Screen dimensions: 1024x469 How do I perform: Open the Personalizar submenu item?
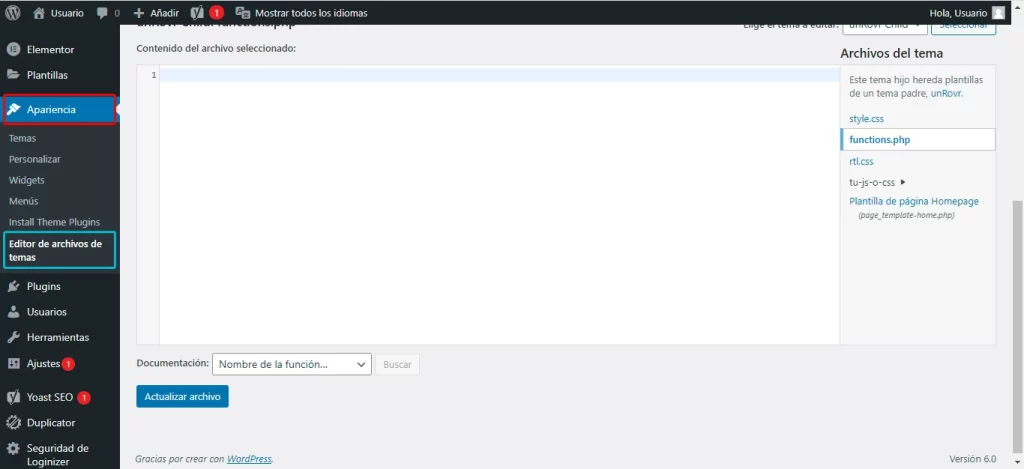click(35, 159)
